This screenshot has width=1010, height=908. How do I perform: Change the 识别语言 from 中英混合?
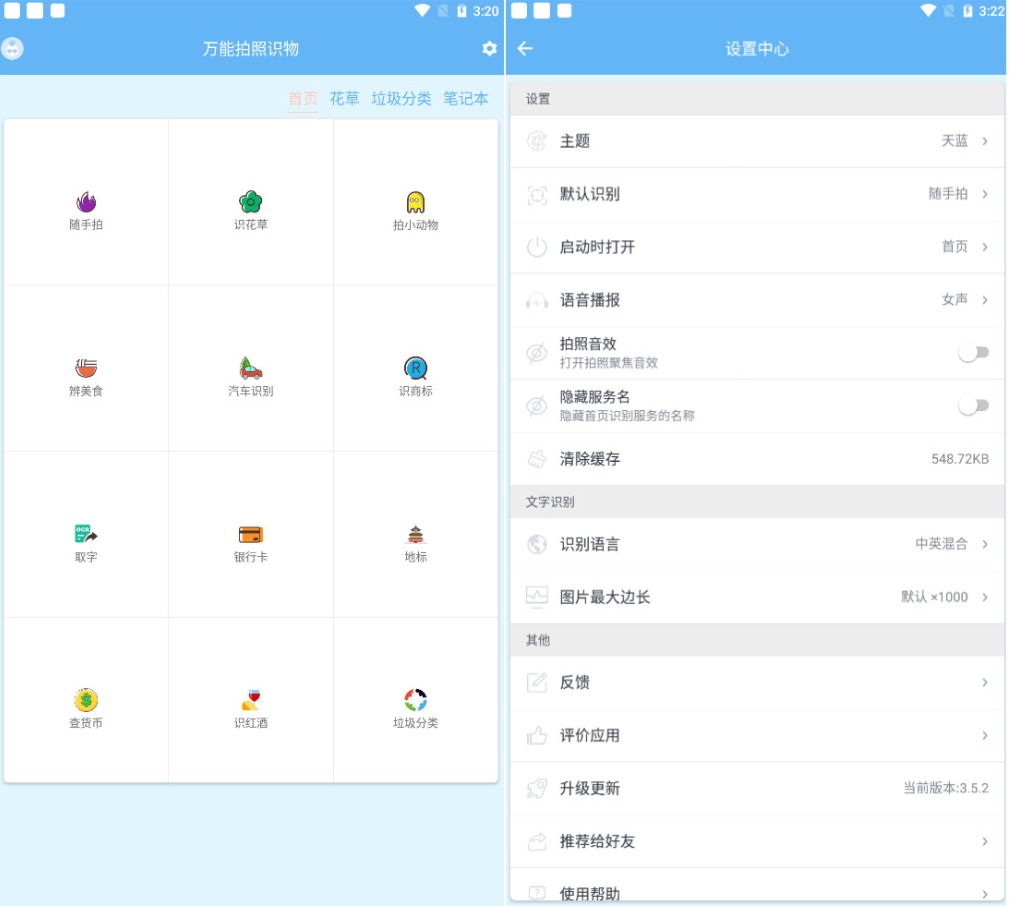pyautogui.click(x=755, y=543)
